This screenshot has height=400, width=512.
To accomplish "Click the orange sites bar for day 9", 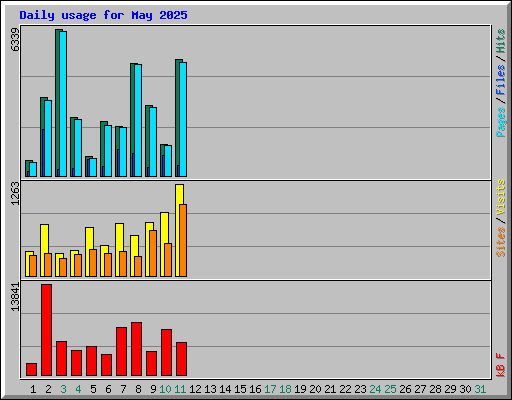I will click(x=153, y=253).
